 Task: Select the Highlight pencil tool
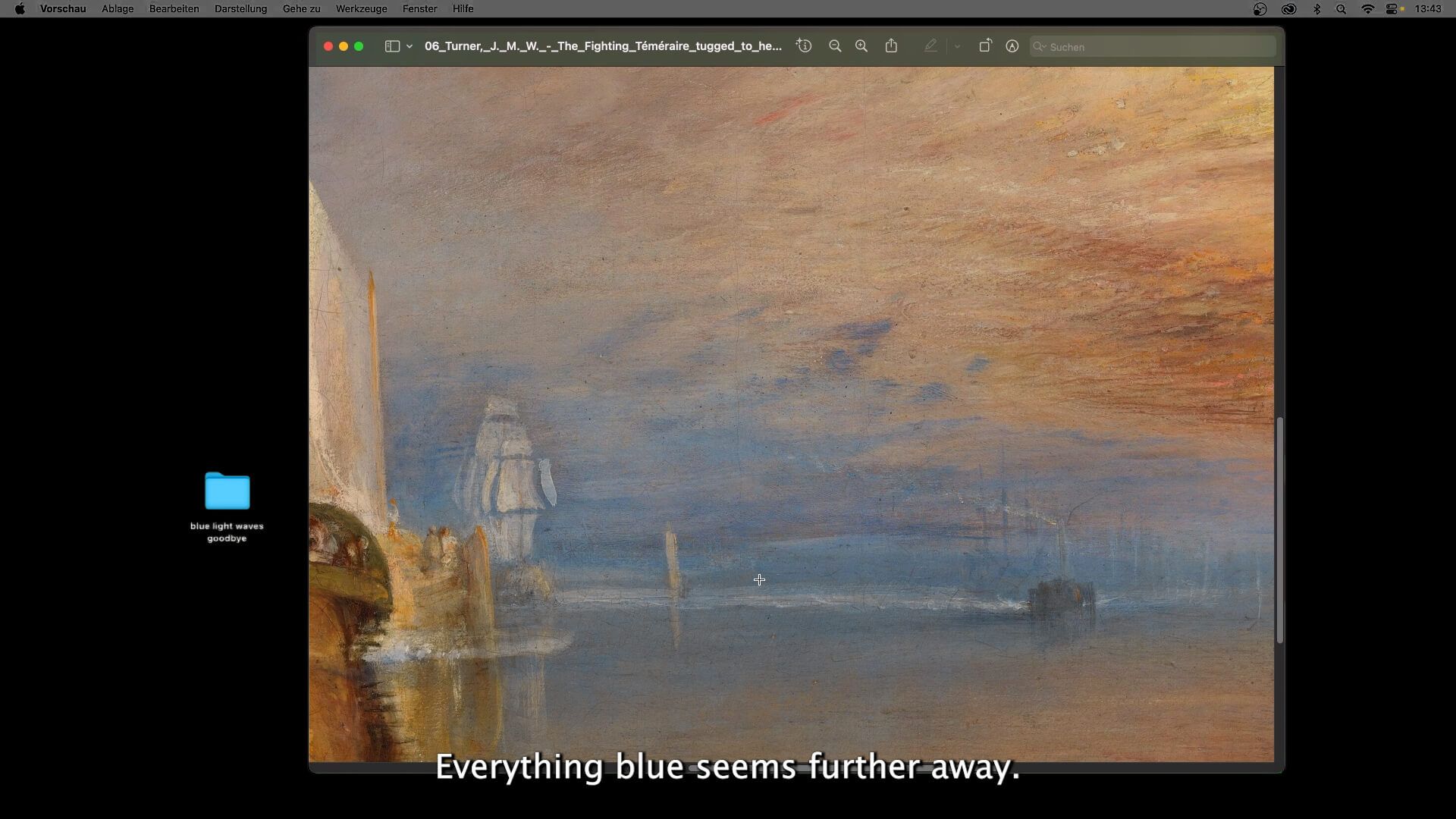pyautogui.click(x=930, y=46)
